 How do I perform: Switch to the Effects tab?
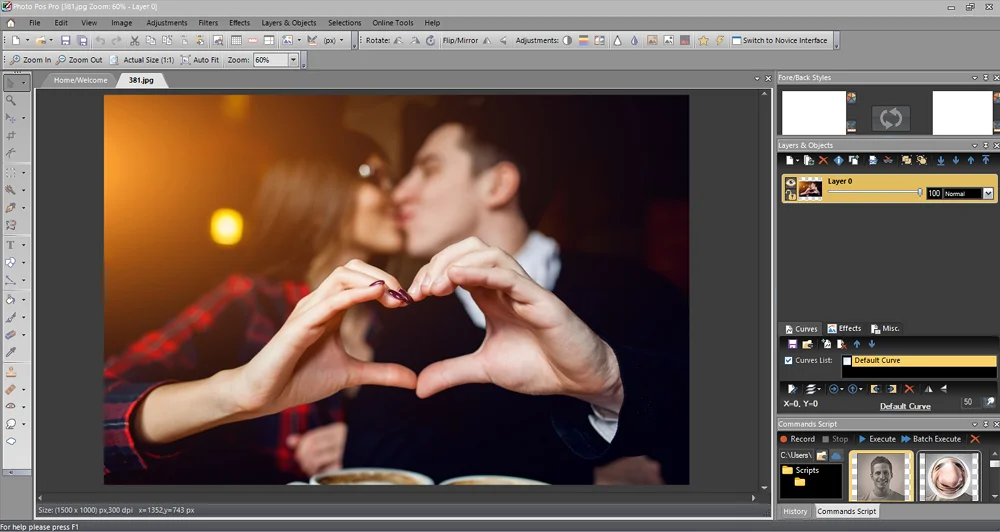click(844, 328)
